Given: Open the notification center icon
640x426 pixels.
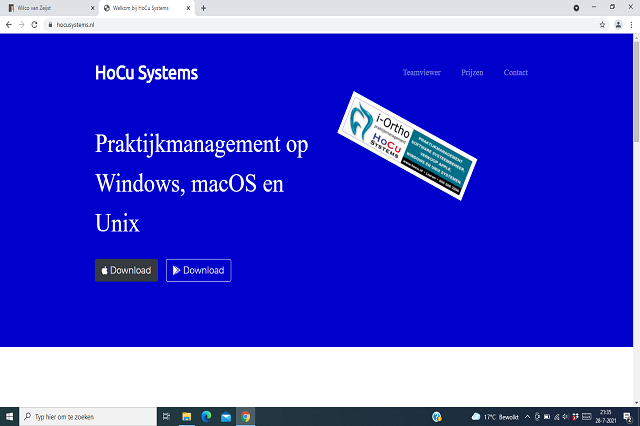Looking at the screenshot, I should pos(628,417).
